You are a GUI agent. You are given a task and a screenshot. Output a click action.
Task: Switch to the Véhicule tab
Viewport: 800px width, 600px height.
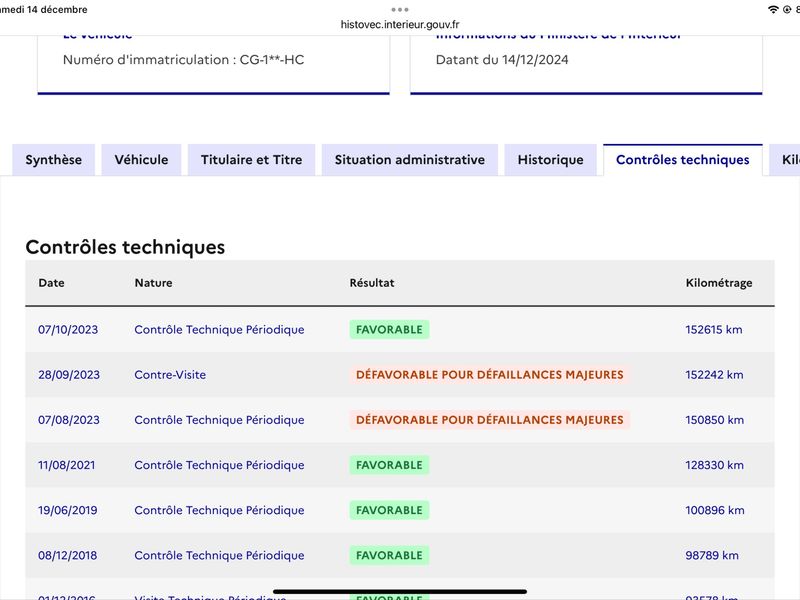pos(141,160)
